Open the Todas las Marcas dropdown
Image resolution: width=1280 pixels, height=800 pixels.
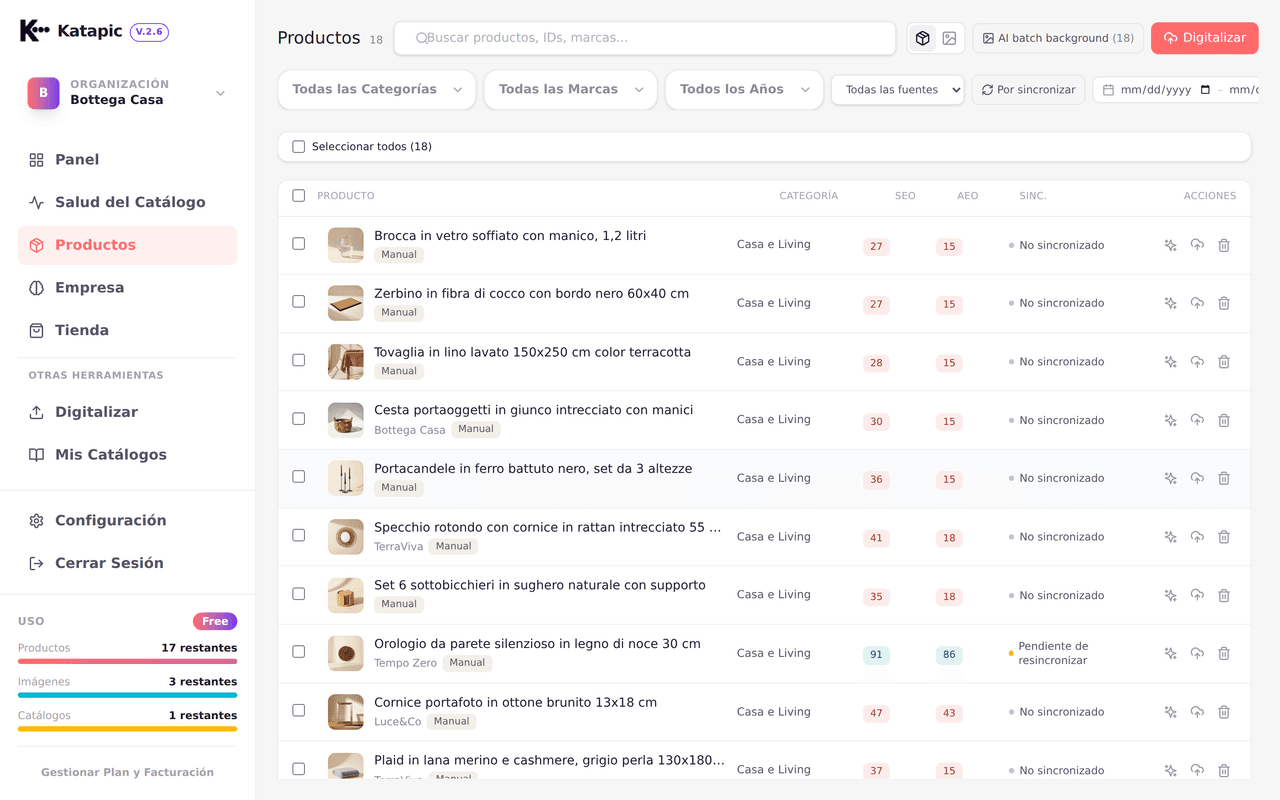(570, 90)
